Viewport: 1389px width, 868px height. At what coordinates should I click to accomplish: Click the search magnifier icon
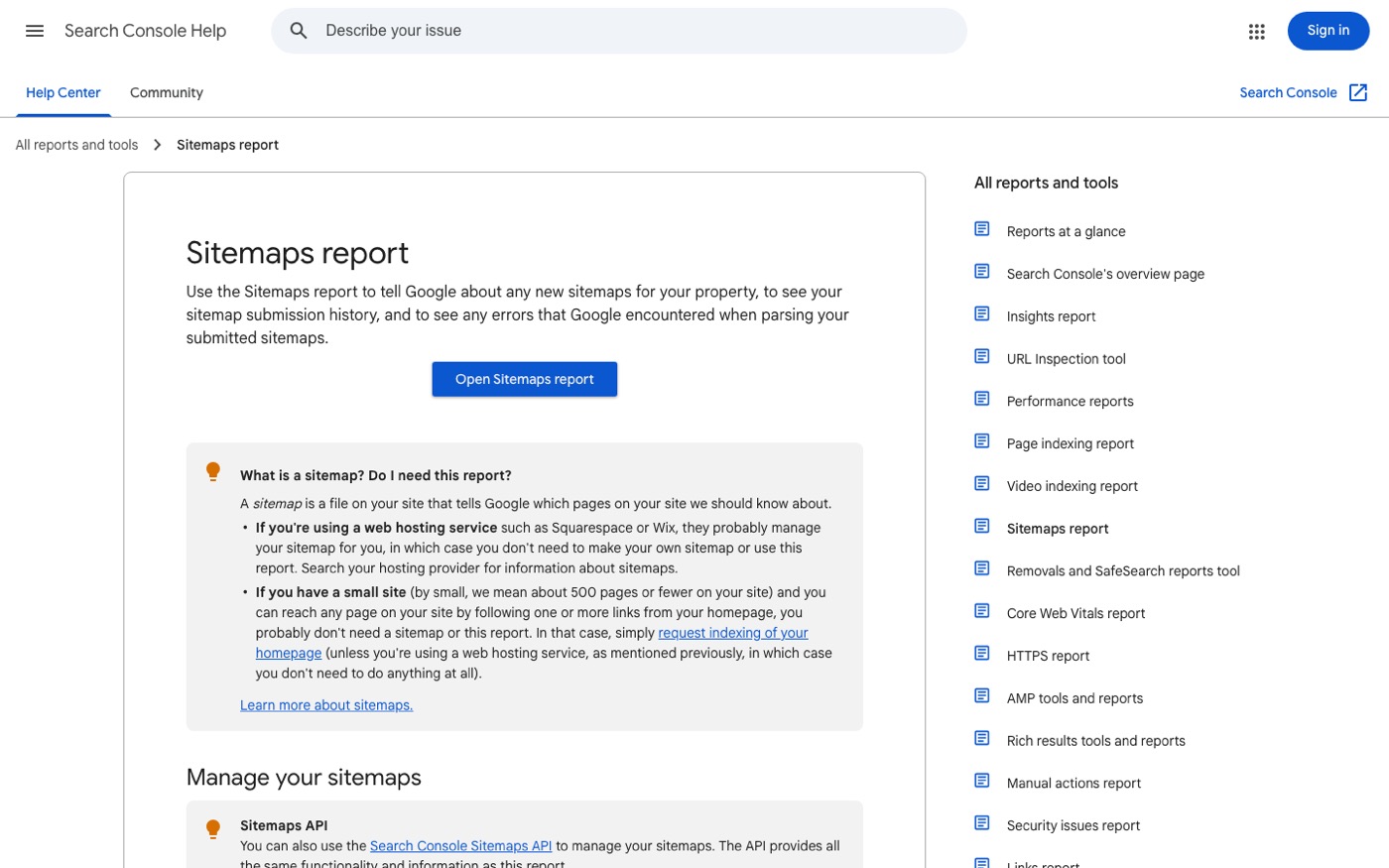[299, 31]
